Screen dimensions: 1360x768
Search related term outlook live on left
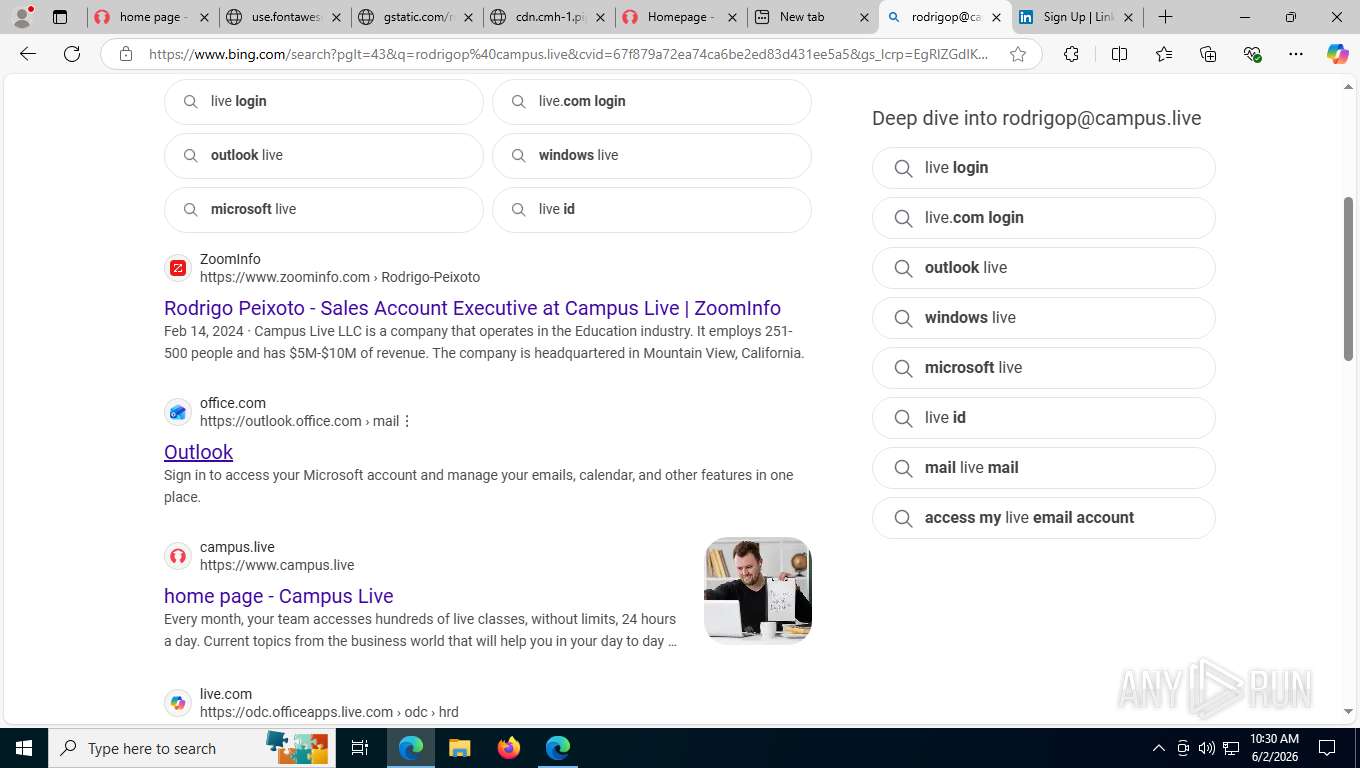[323, 155]
